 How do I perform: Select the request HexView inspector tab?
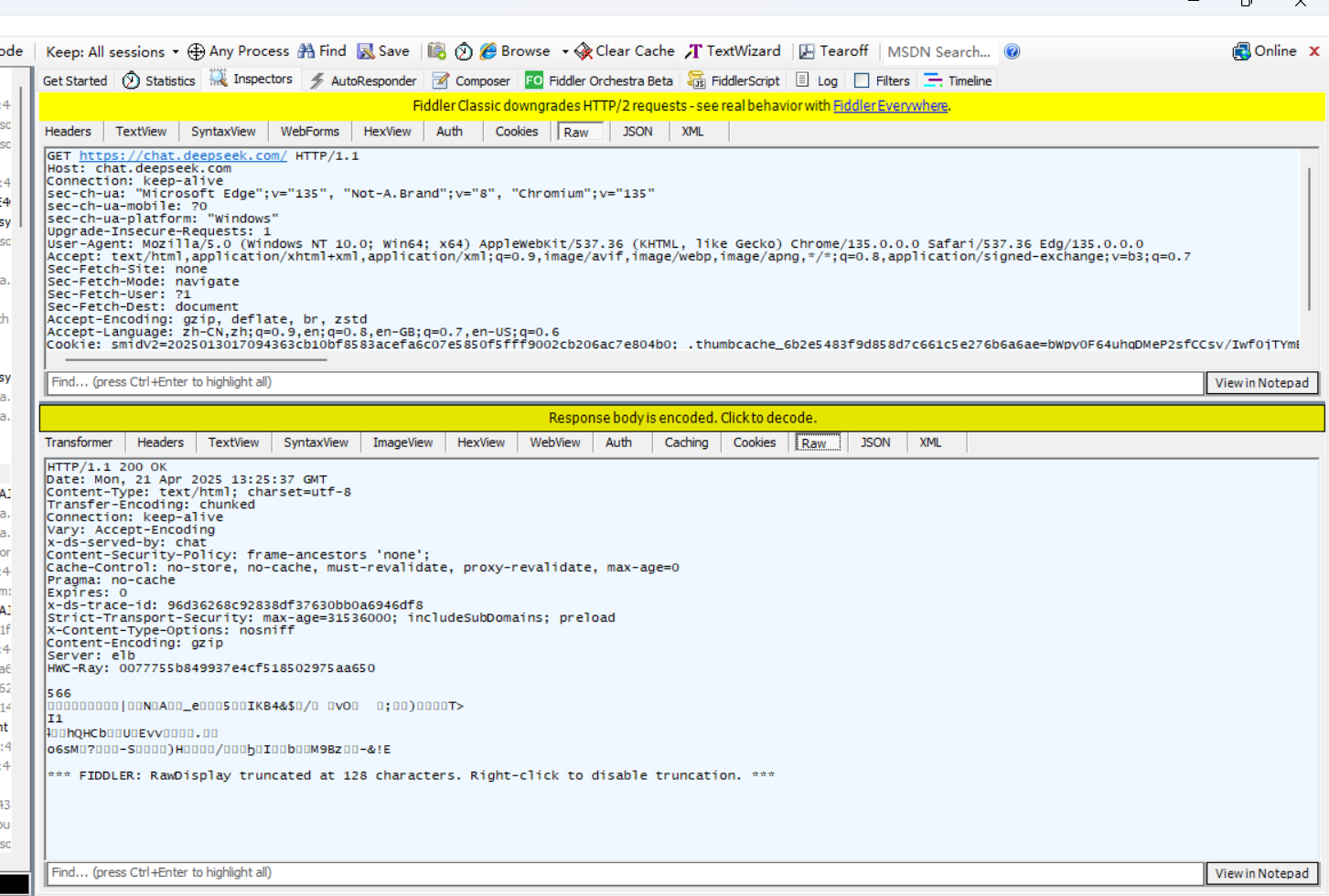click(x=387, y=132)
